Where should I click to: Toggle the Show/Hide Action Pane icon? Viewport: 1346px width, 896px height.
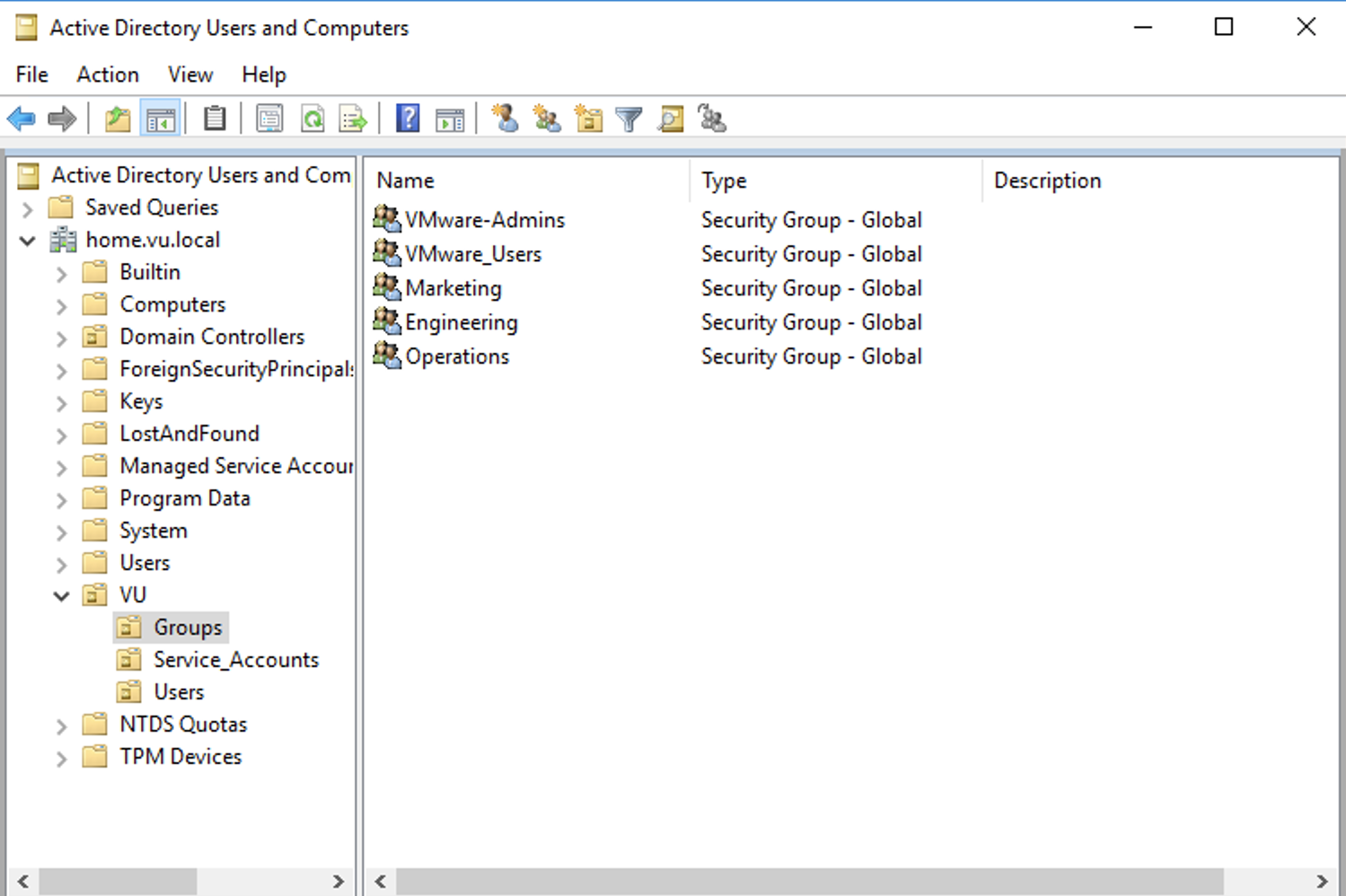(450, 119)
